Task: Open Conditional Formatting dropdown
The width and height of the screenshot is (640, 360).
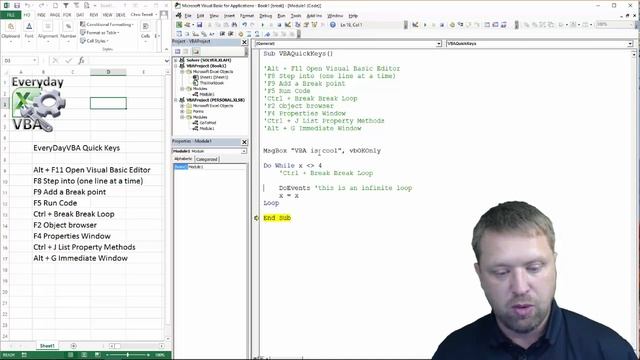Action: tap(107, 24)
